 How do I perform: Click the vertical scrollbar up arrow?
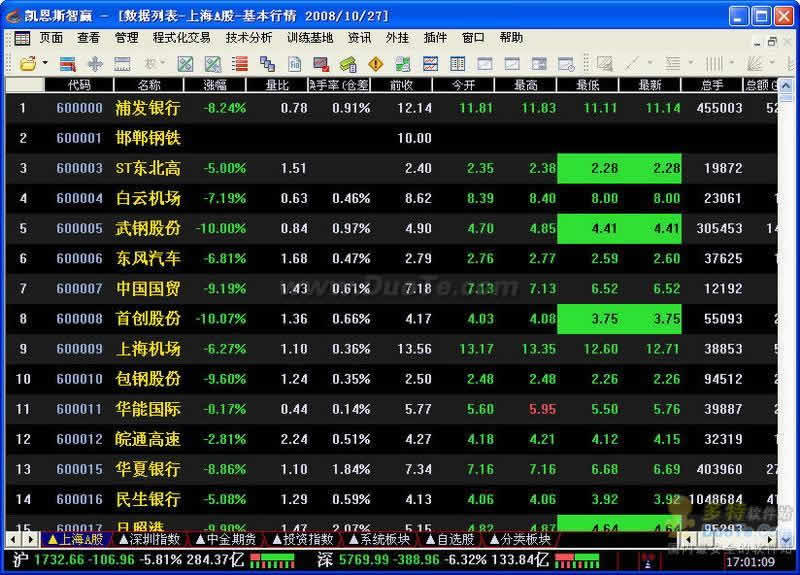click(786, 85)
